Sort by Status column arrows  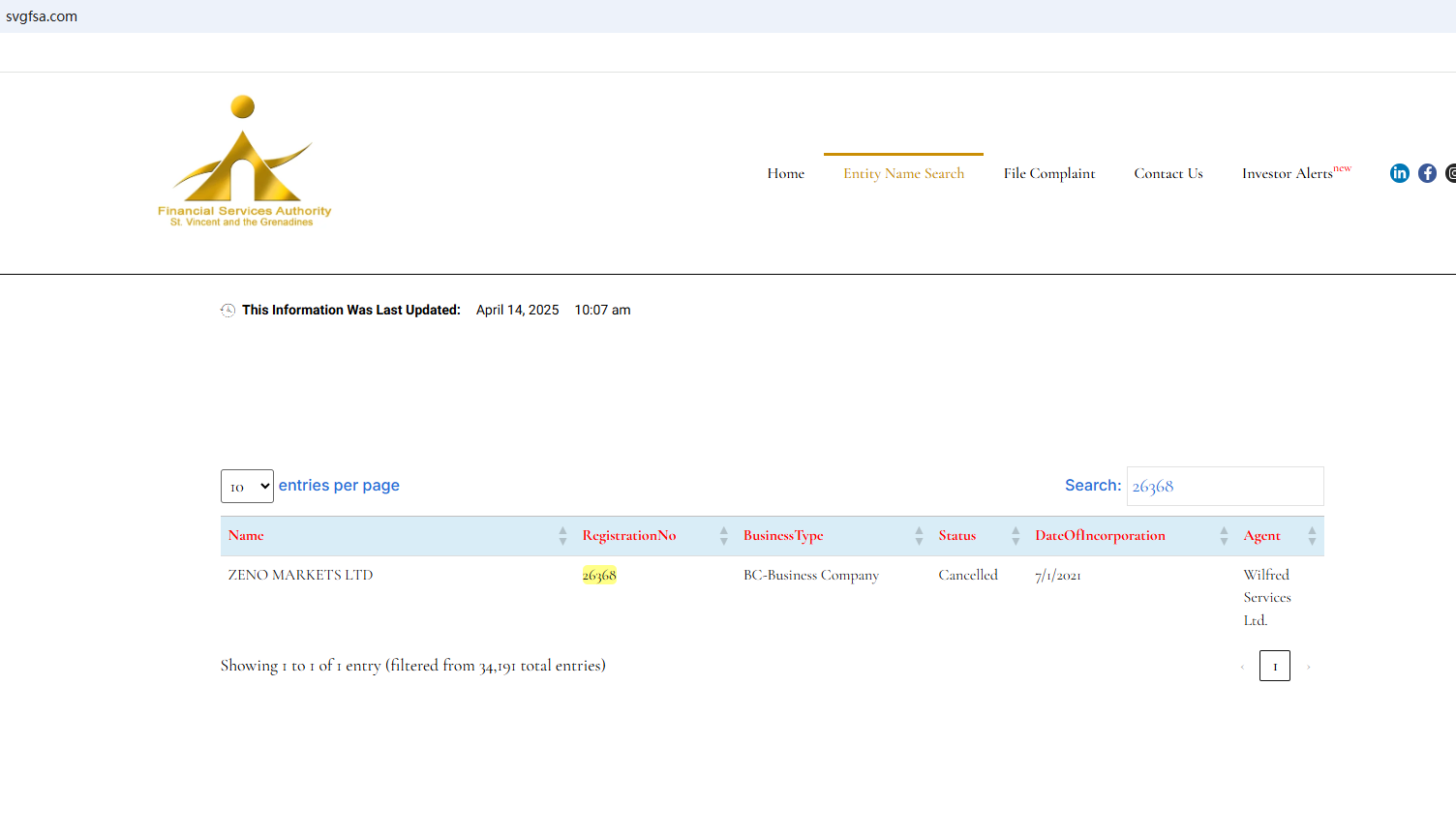[1016, 536]
